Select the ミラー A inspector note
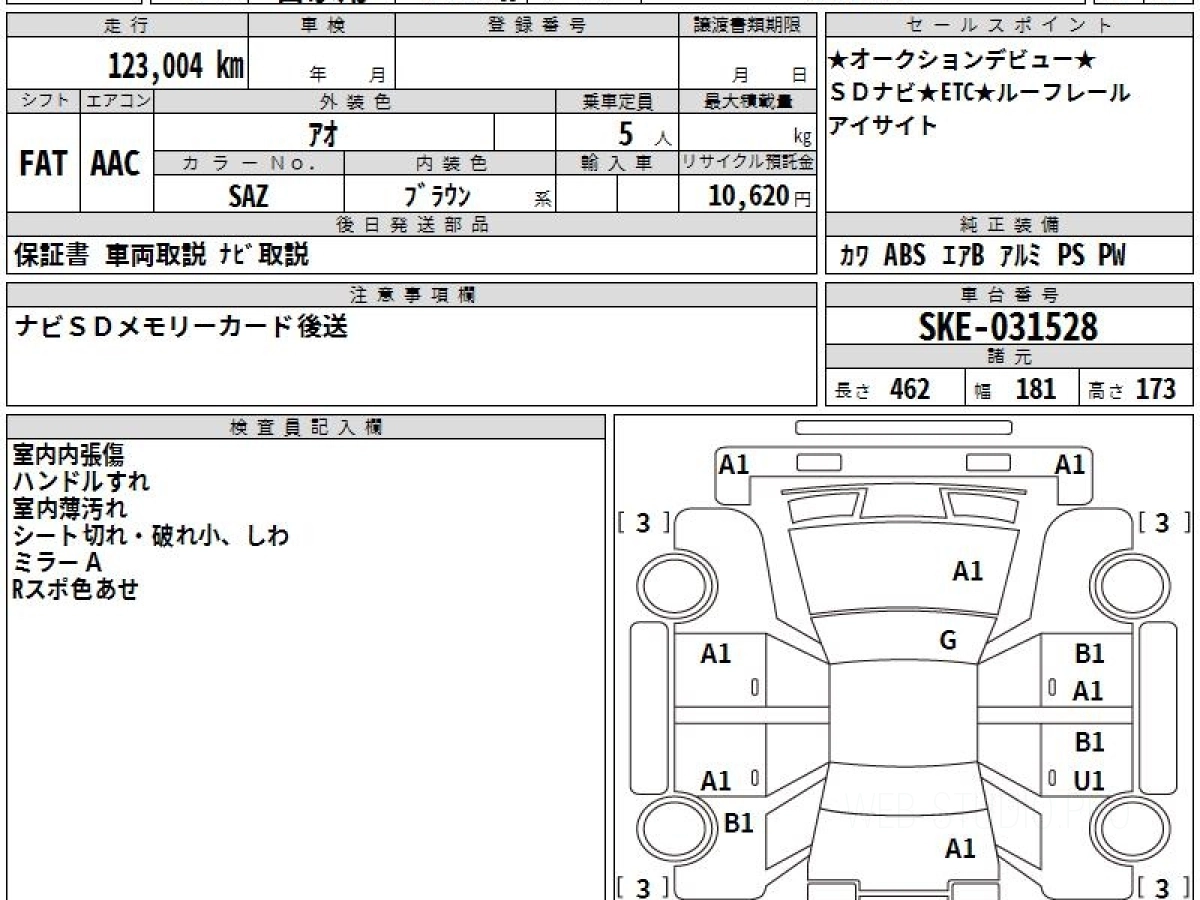1200x900 pixels. pos(57,563)
